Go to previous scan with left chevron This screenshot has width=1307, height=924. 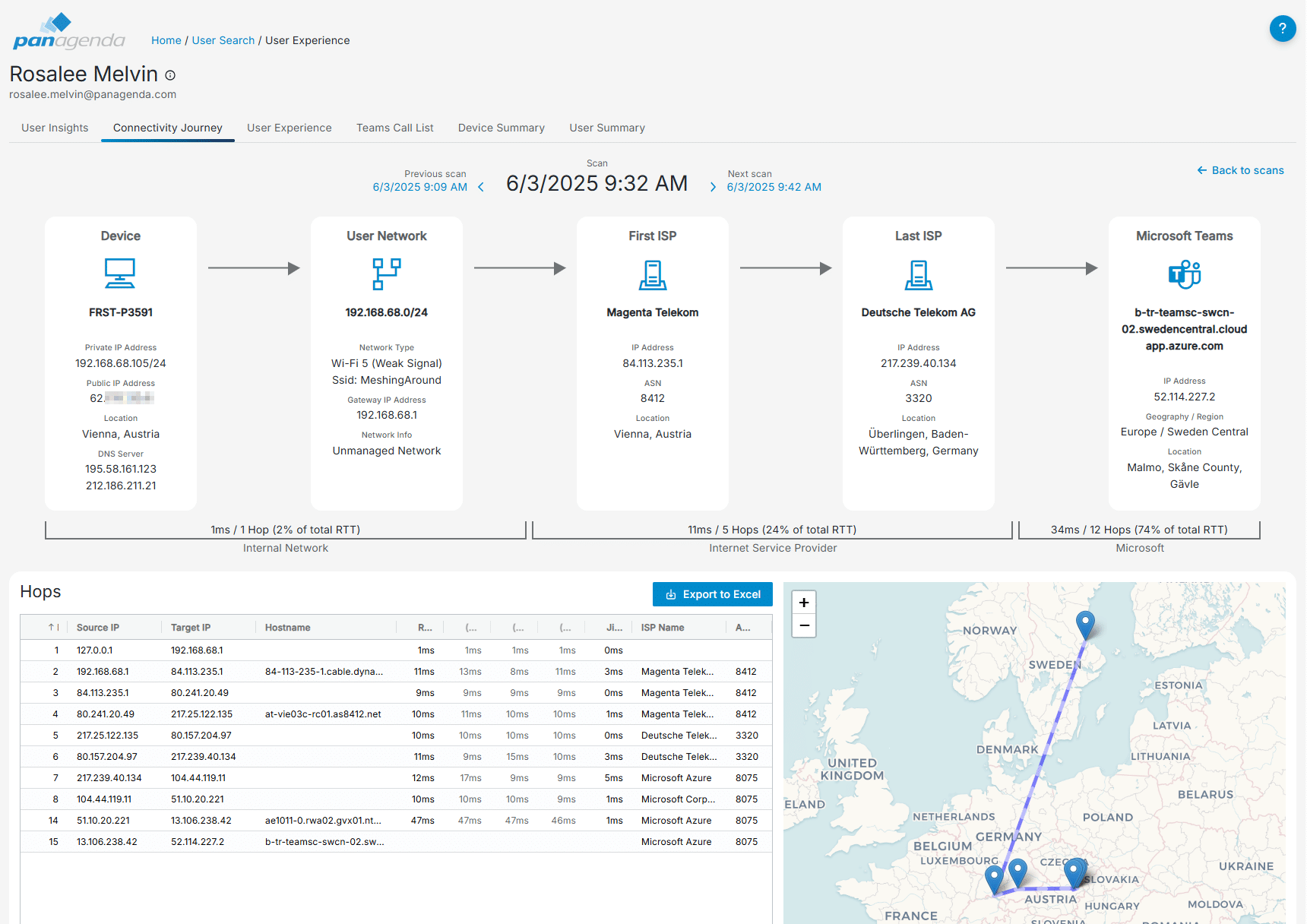(x=481, y=187)
